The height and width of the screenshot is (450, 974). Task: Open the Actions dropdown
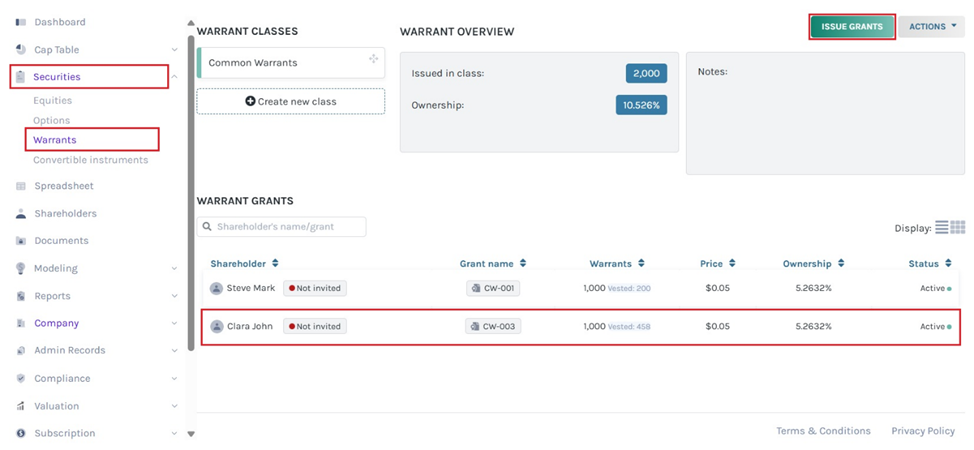[x=930, y=27]
